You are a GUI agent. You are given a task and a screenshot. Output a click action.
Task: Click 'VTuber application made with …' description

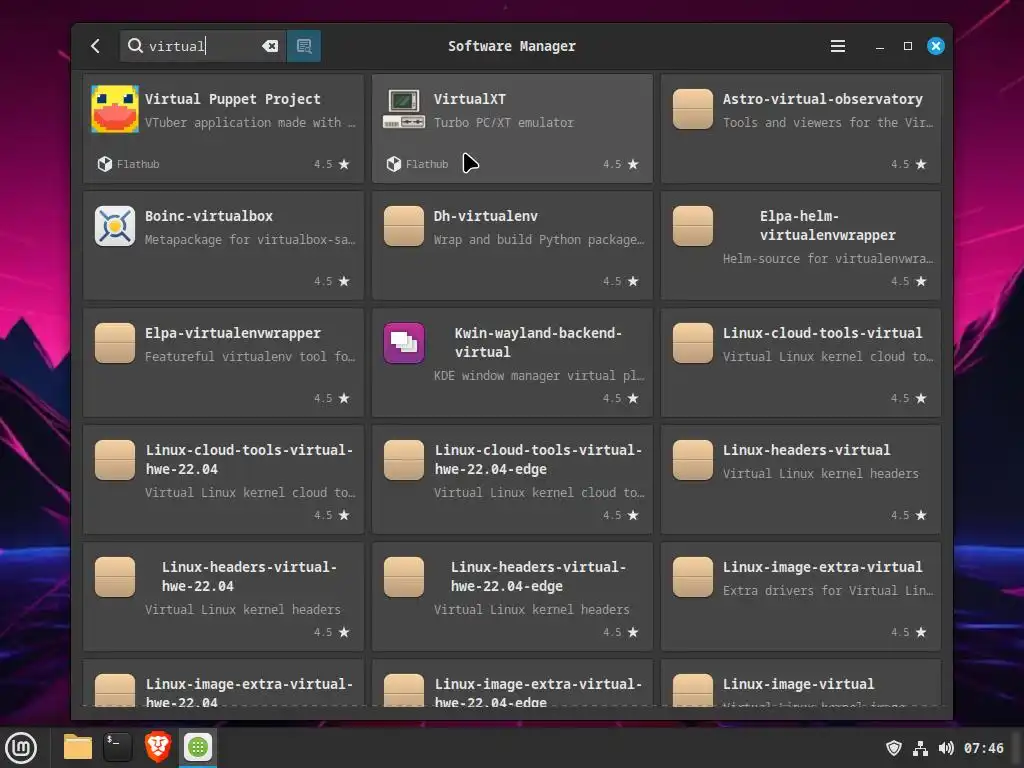click(x=250, y=123)
